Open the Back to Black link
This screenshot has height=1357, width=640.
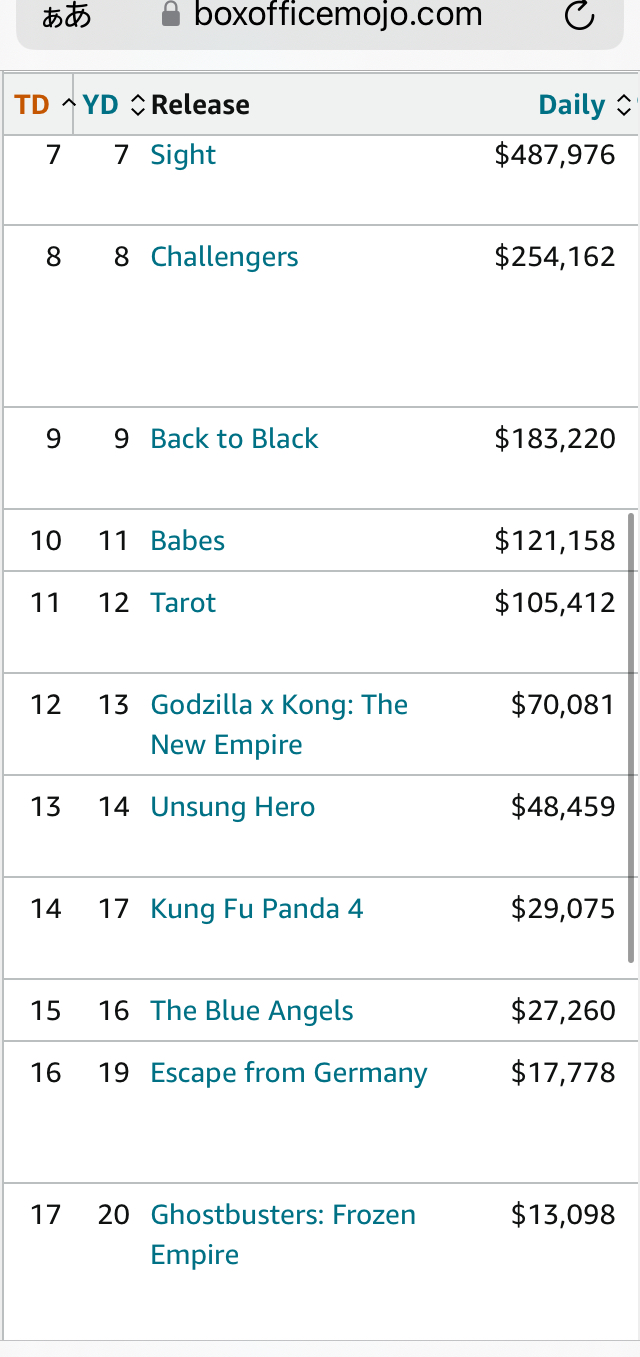pyautogui.click(x=234, y=439)
